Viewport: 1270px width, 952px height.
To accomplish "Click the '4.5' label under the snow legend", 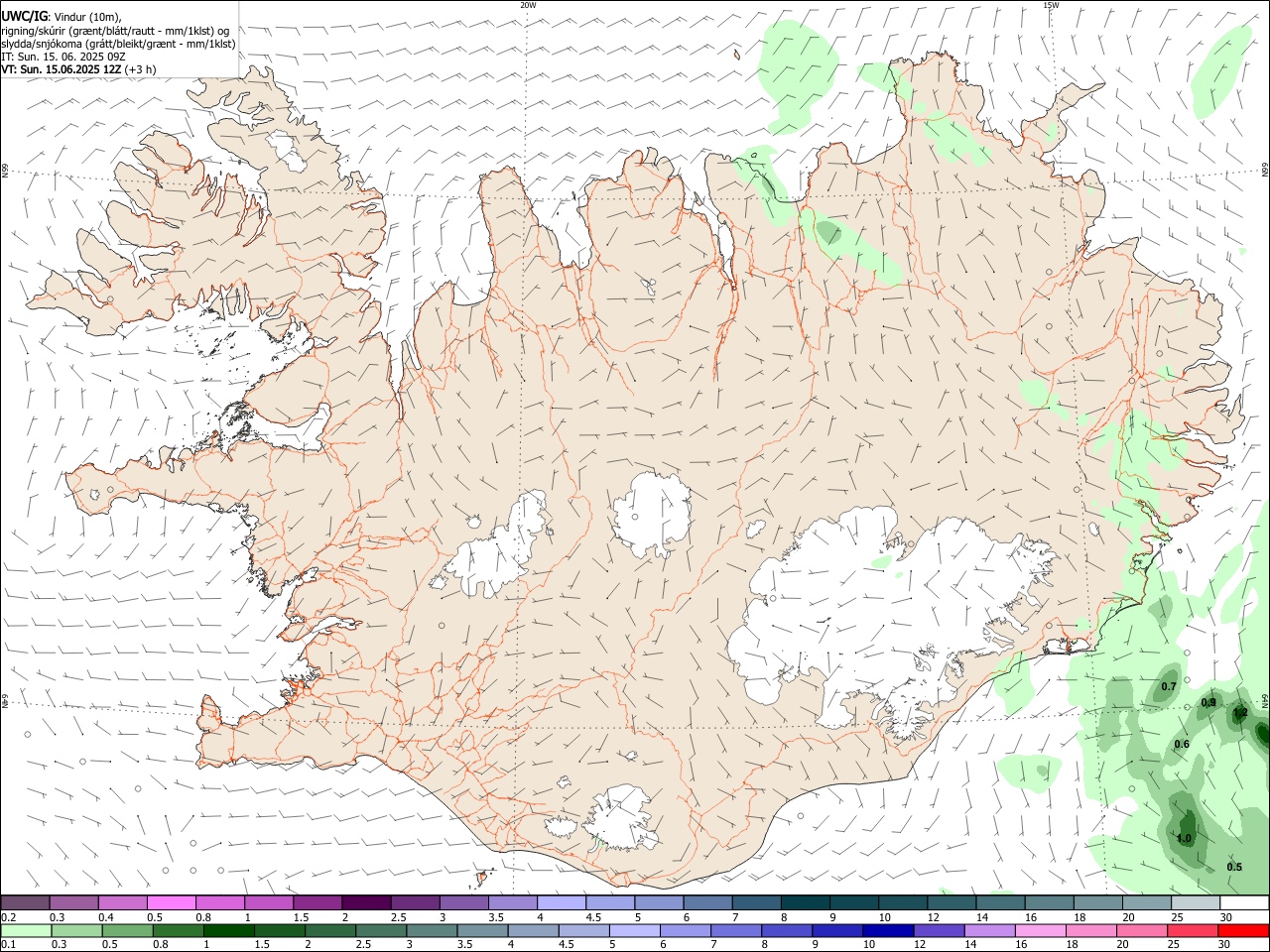I will pos(593,917).
